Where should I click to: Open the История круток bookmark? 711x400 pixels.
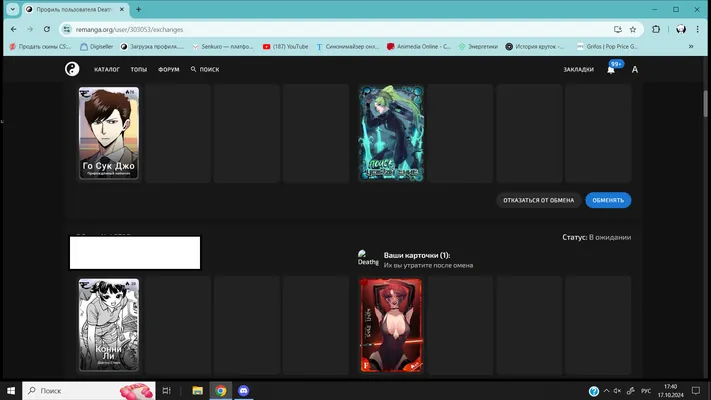coord(535,46)
